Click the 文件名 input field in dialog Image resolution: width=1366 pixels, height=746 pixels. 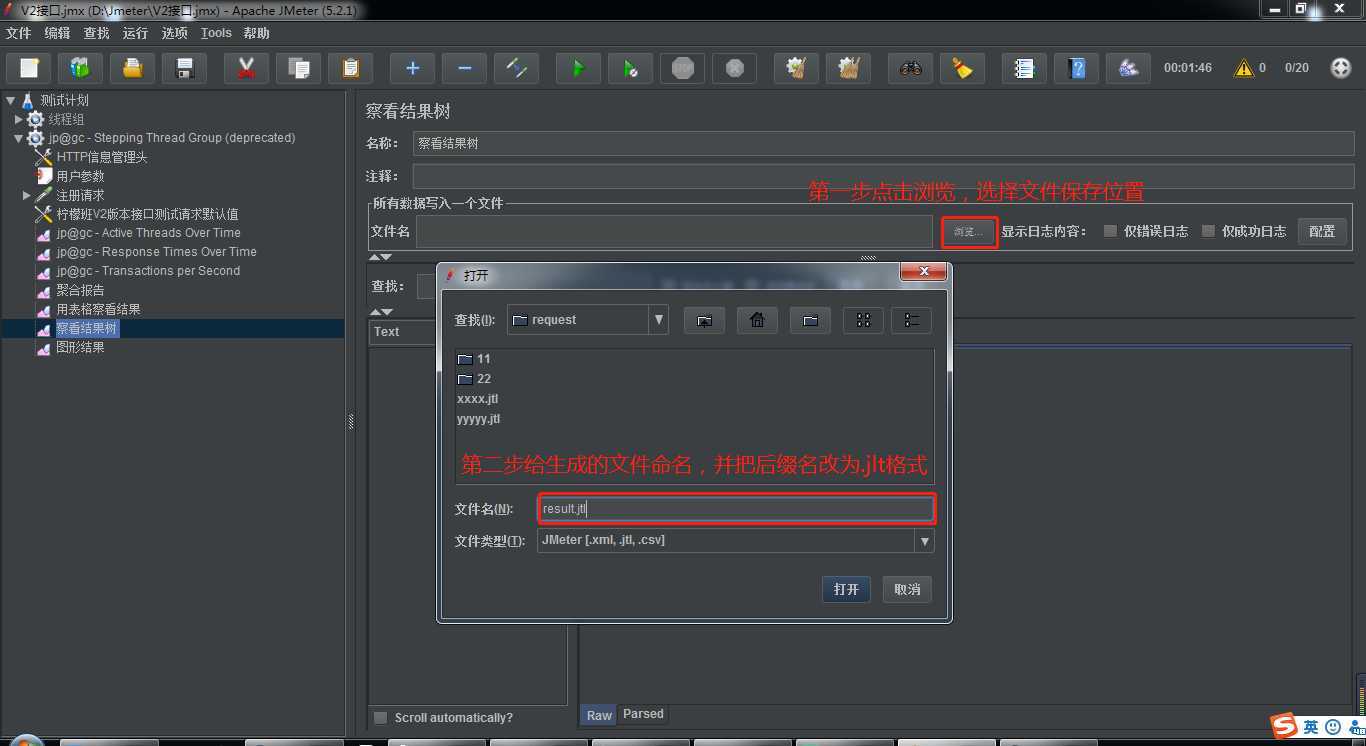click(737, 509)
